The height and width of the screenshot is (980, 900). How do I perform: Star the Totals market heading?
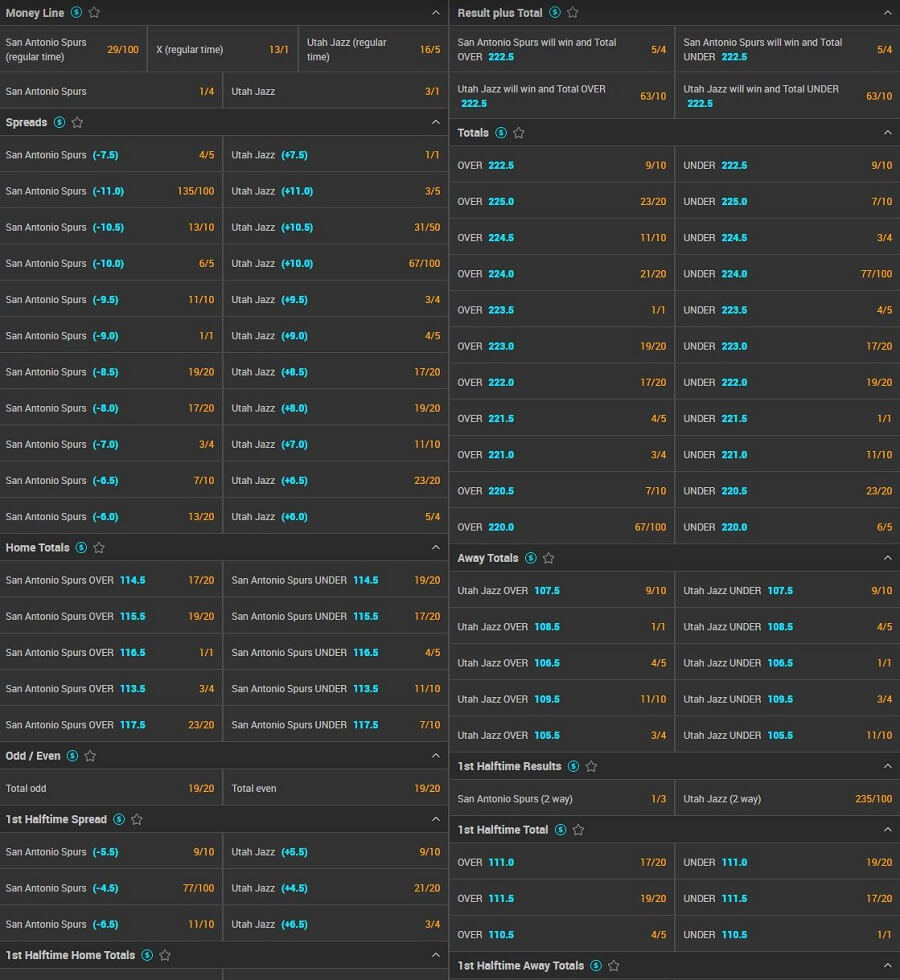[519, 132]
